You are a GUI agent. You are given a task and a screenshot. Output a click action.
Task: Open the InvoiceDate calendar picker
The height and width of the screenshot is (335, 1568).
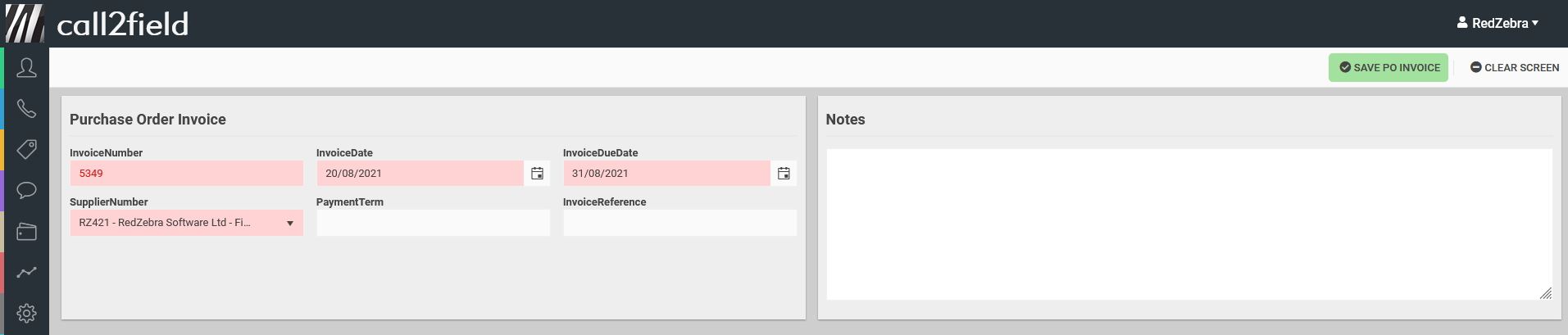pos(537,174)
